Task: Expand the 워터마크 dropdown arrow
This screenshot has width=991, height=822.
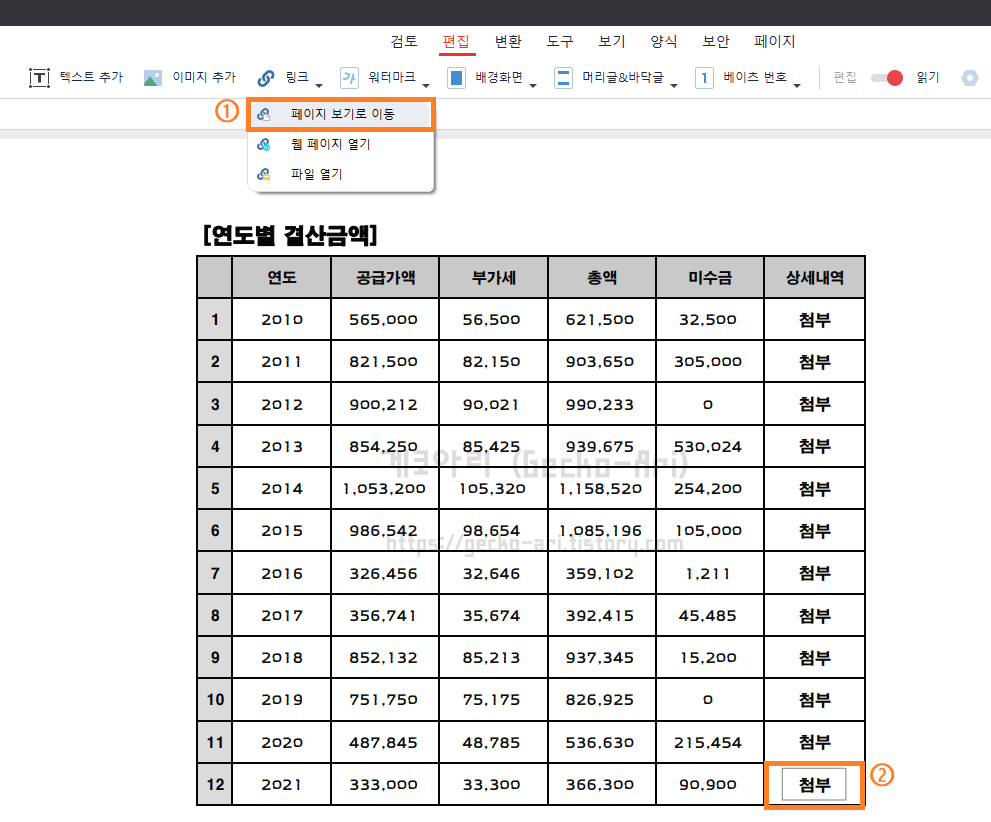Action: 426,85
